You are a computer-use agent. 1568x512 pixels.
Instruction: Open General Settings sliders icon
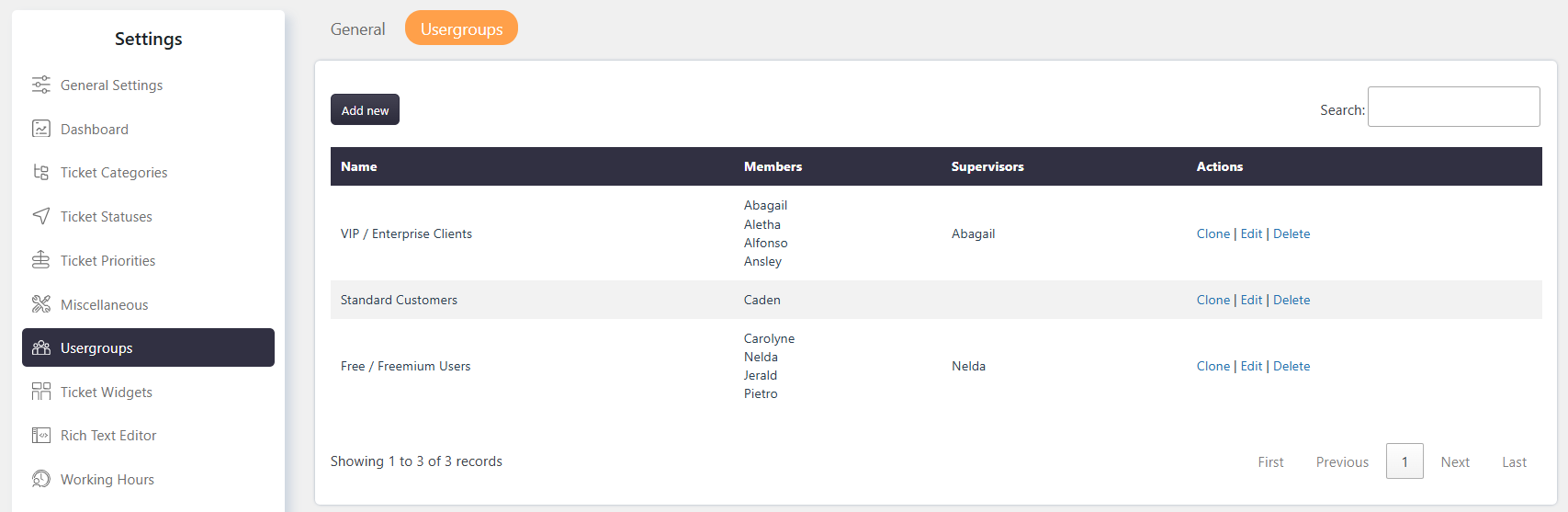(x=41, y=85)
